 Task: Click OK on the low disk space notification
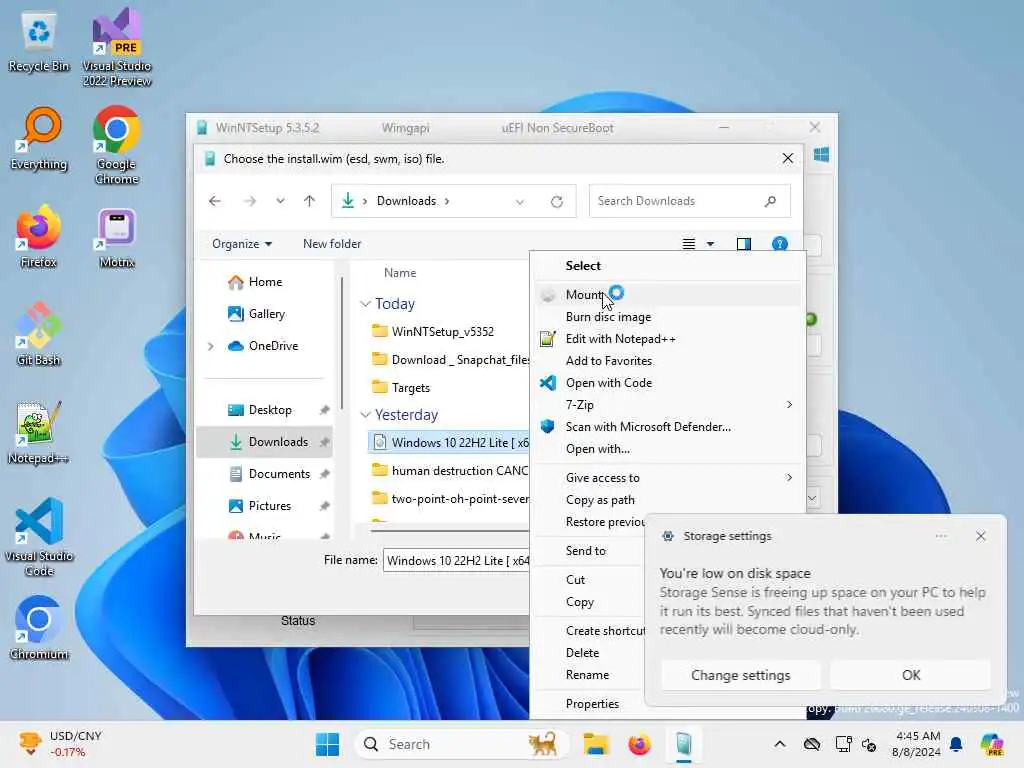tap(910, 675)
